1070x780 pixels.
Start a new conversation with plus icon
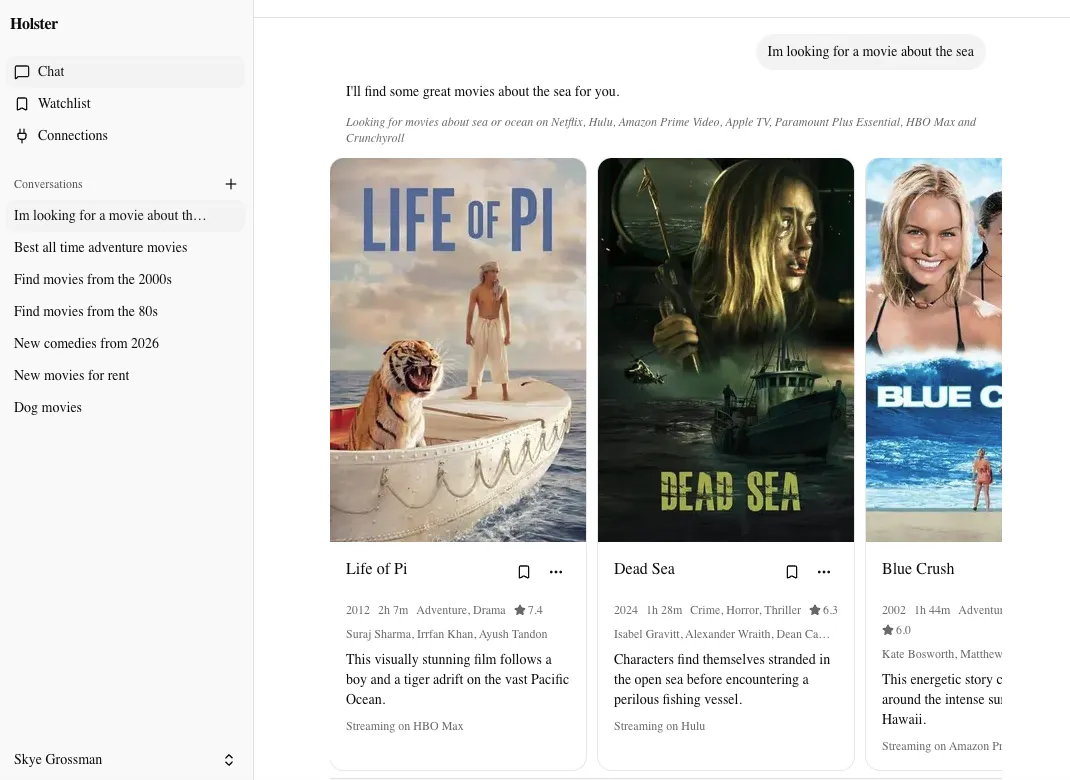pos(231,184)
